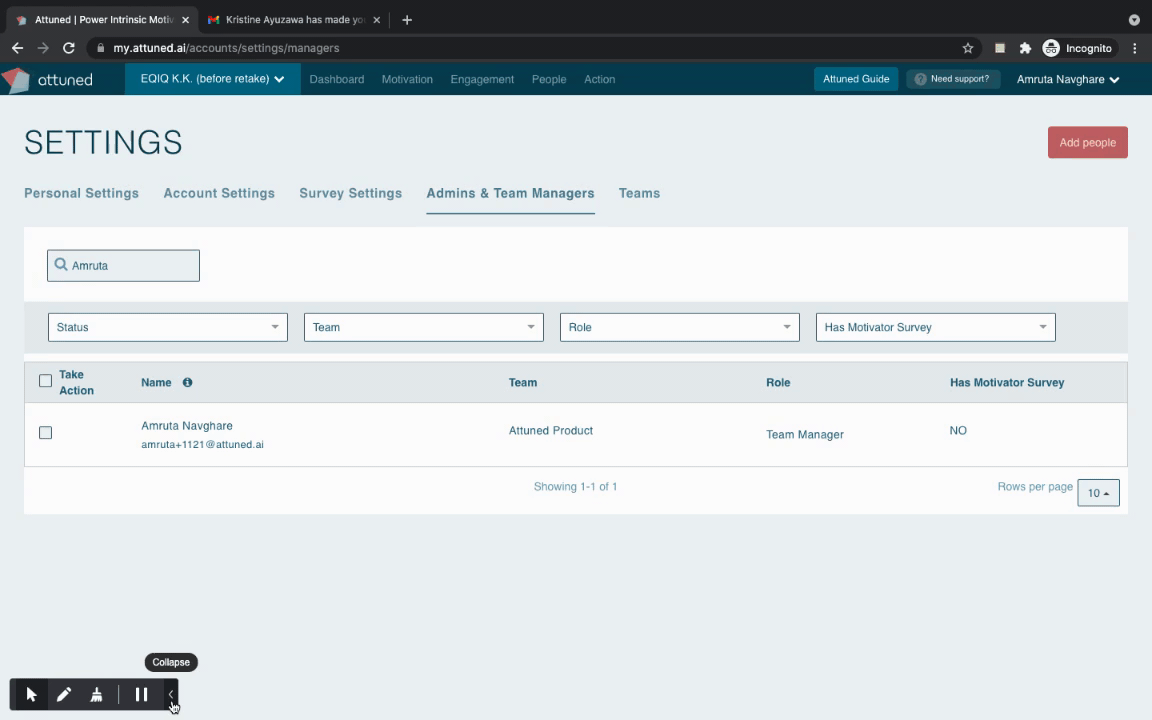Viewport: 1152px width, 720px height.
Task: Click Need support? button
Action: click(953, 79)
